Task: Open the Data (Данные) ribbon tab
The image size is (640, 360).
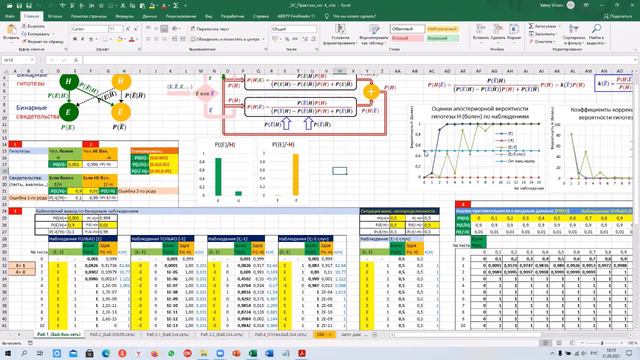Action: (150, 16)
